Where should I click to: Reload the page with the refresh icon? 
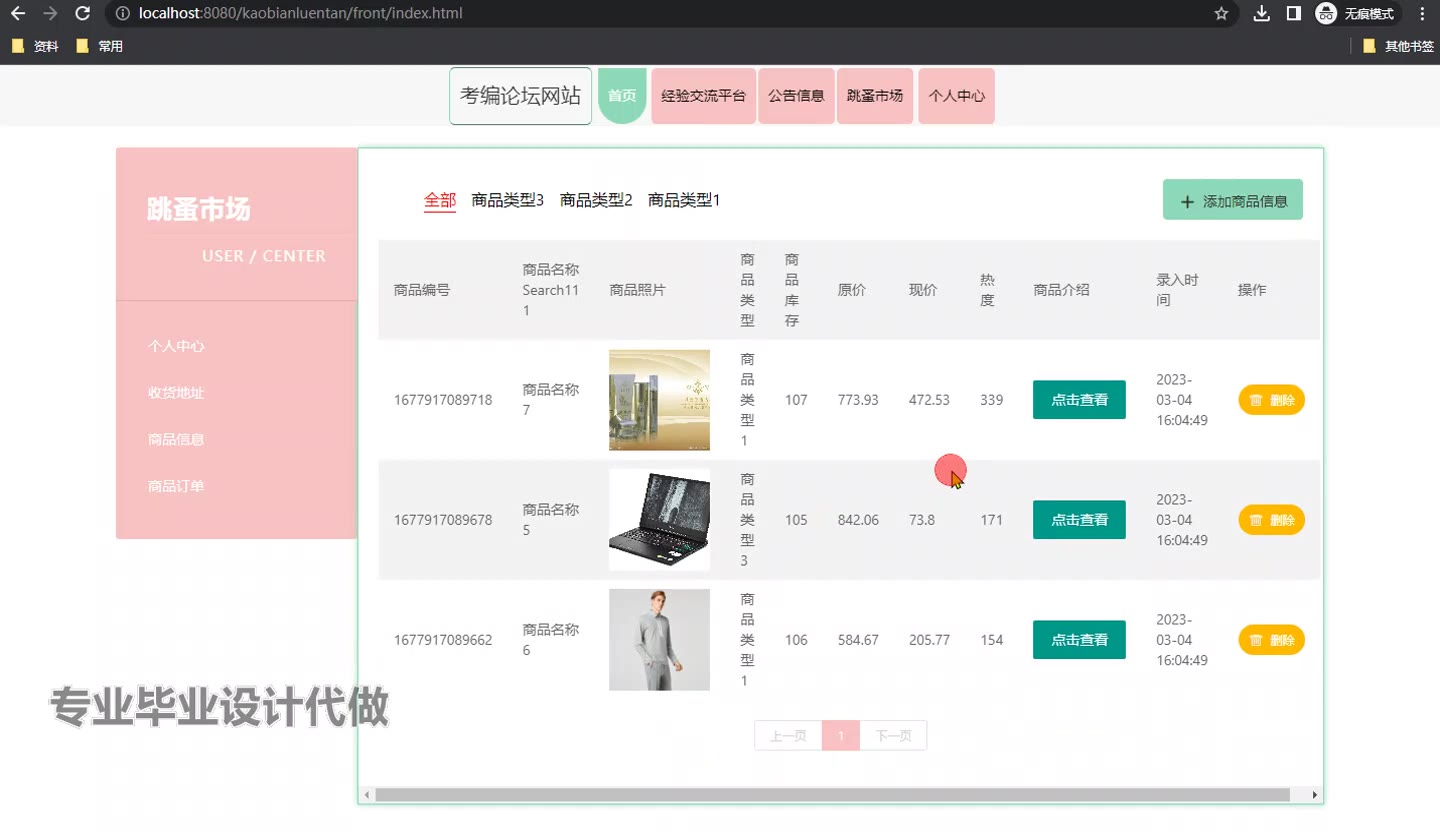83,14
